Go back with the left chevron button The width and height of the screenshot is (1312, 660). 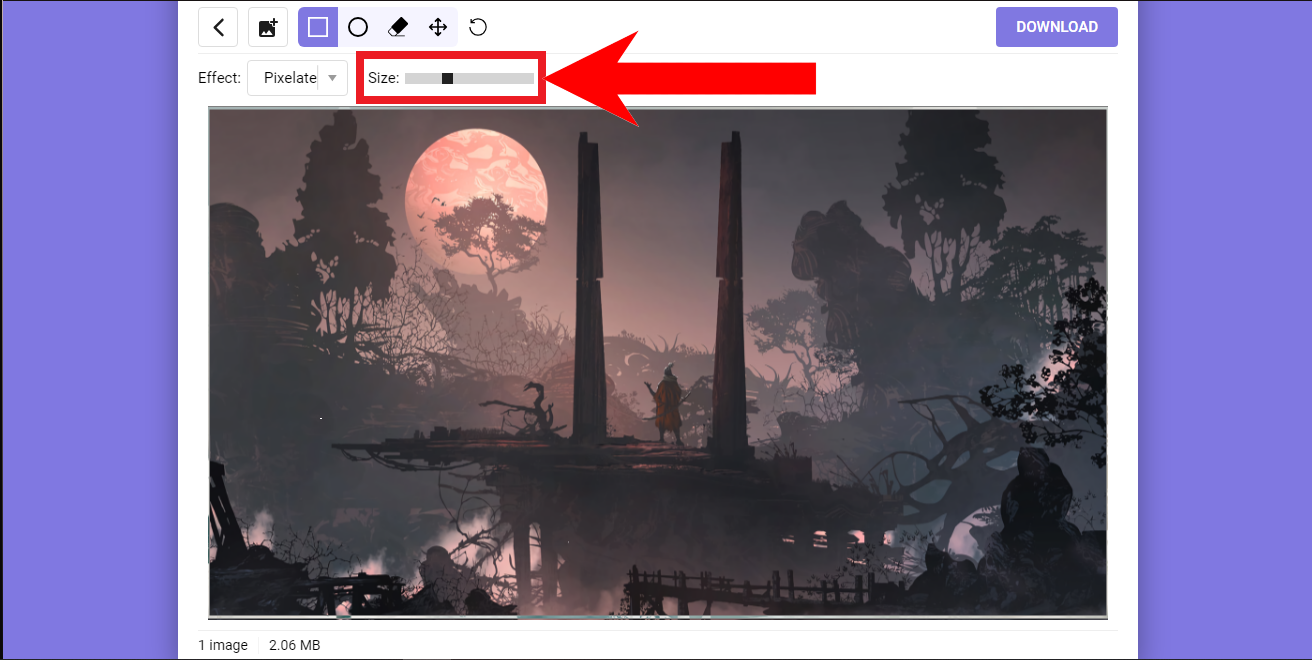[218, 27]
